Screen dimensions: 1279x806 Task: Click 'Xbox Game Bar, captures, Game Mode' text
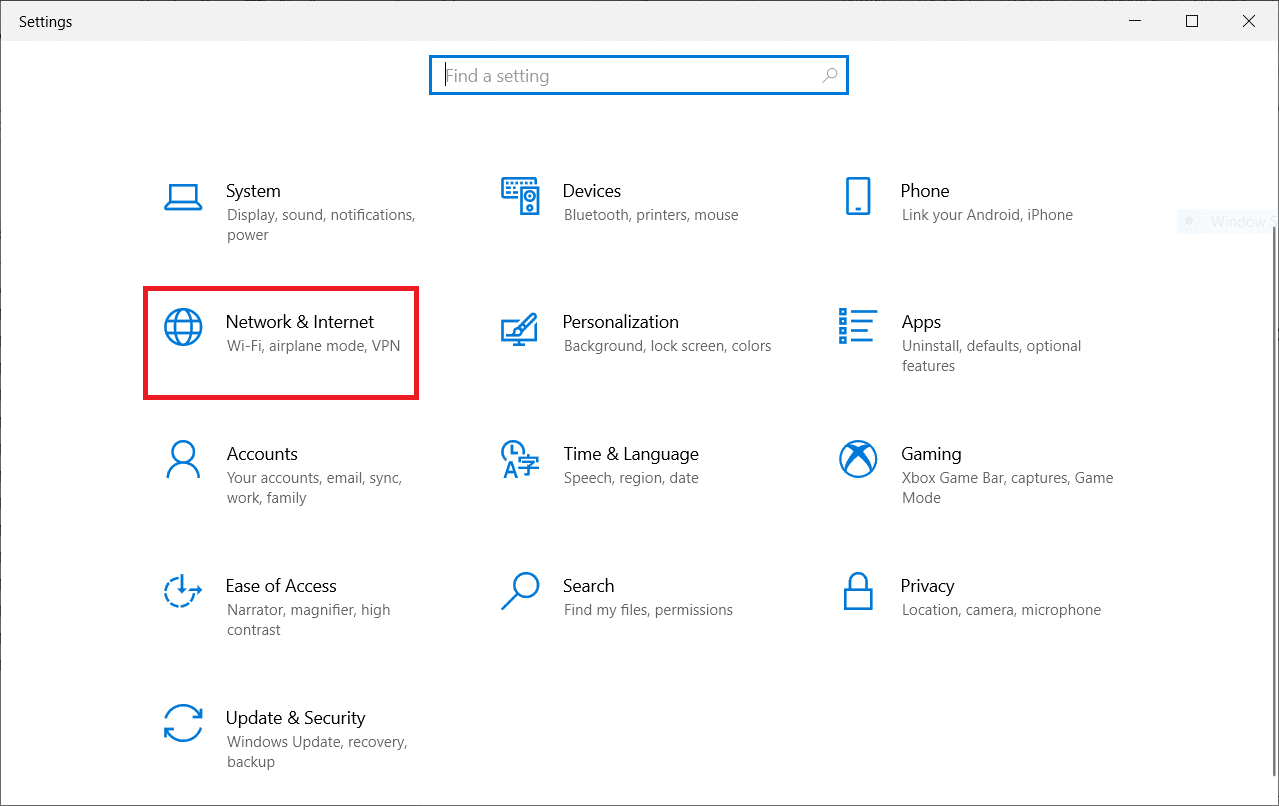point(1008,488)
